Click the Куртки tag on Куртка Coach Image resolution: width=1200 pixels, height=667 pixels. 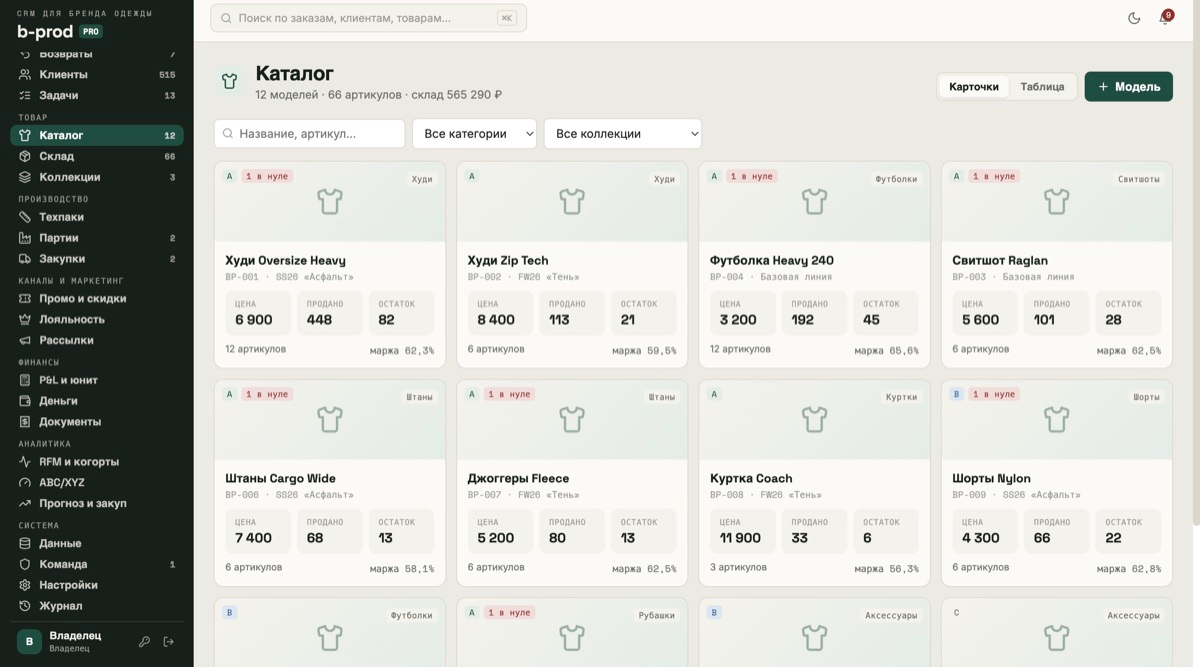pos(901,397)
